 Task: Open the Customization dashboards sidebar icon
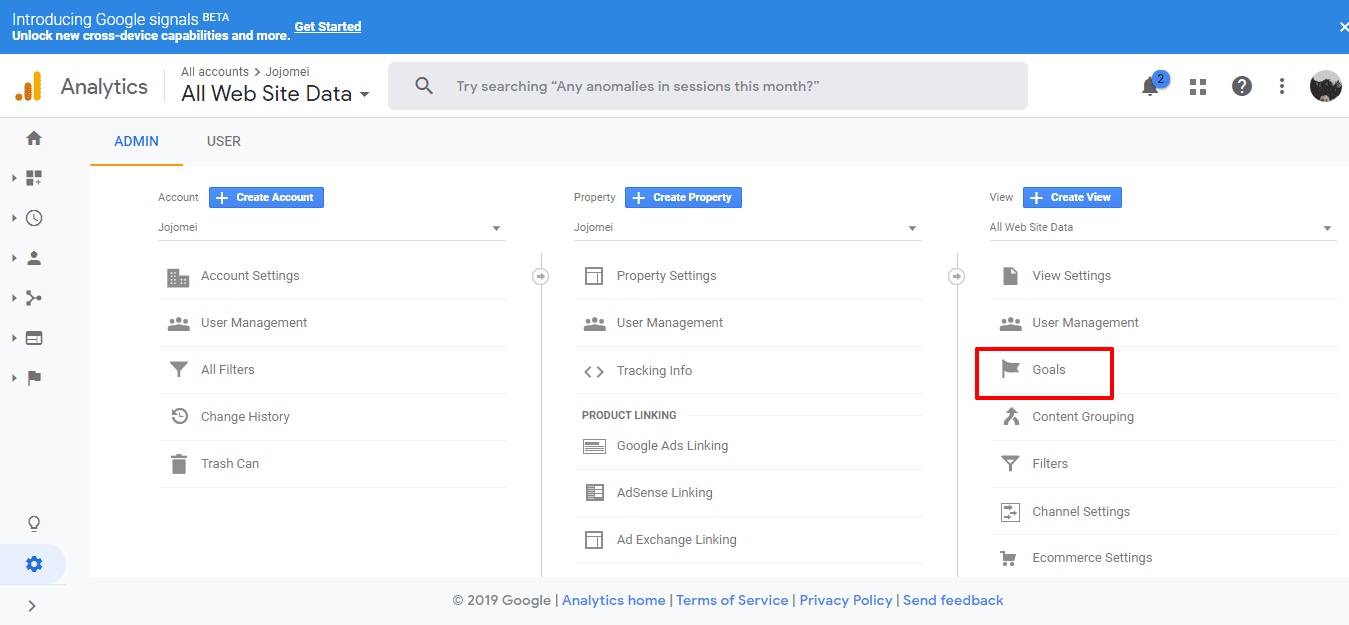(x=34, y=178)
